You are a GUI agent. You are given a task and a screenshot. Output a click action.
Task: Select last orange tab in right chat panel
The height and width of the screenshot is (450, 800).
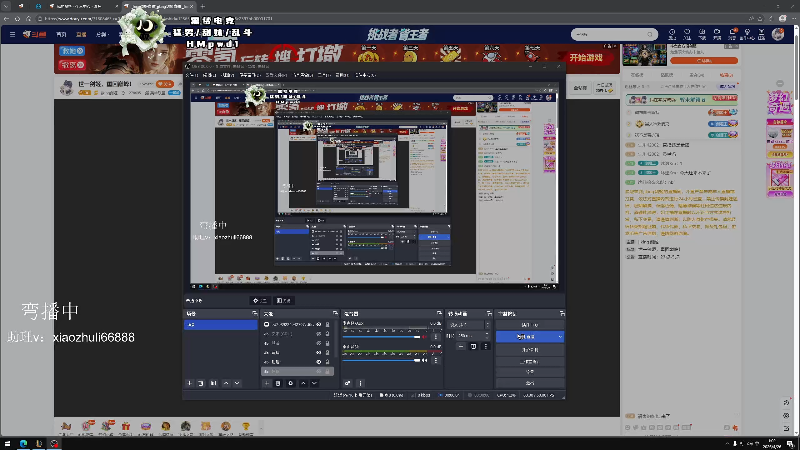[x=726, y=75]
